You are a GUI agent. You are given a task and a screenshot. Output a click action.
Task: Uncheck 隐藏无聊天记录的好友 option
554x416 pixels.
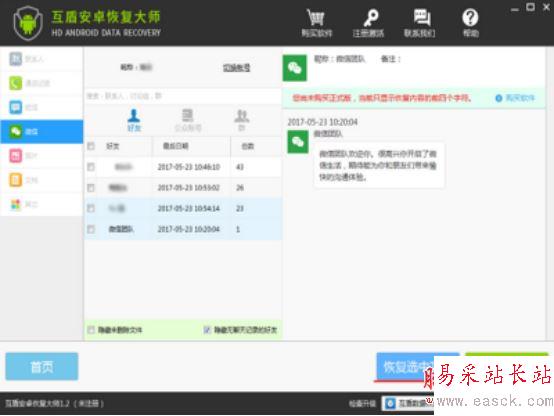click(x=207, y=330)
